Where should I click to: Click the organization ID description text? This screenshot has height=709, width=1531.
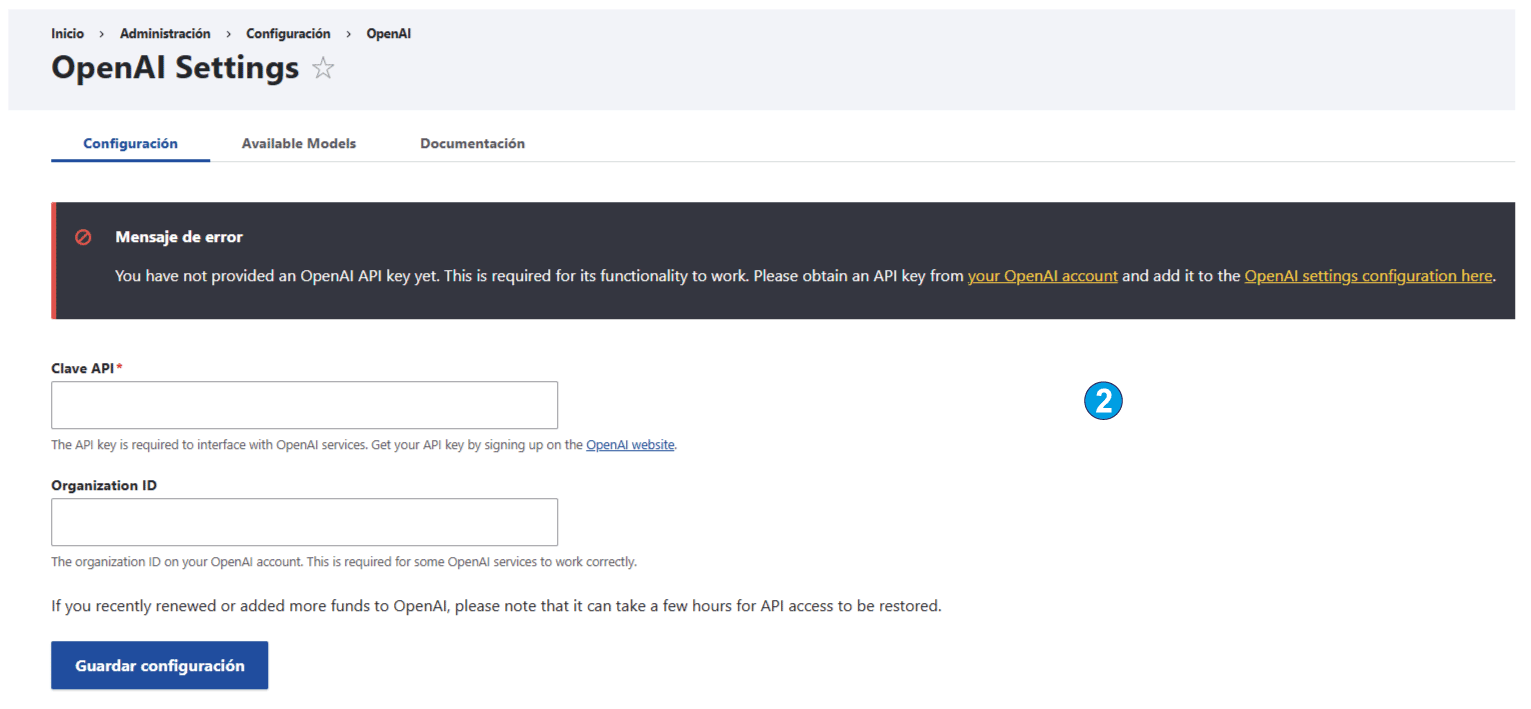[344, 562]
